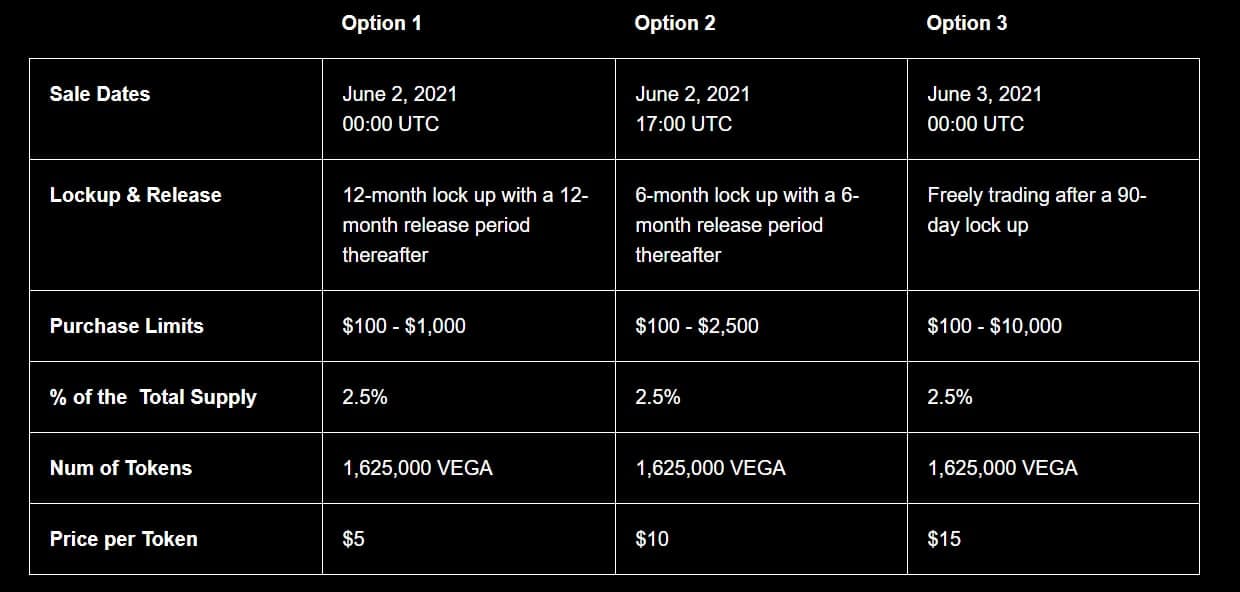Select the June 2, 2021 00:00 UTC cell

(x=468, y=109)
